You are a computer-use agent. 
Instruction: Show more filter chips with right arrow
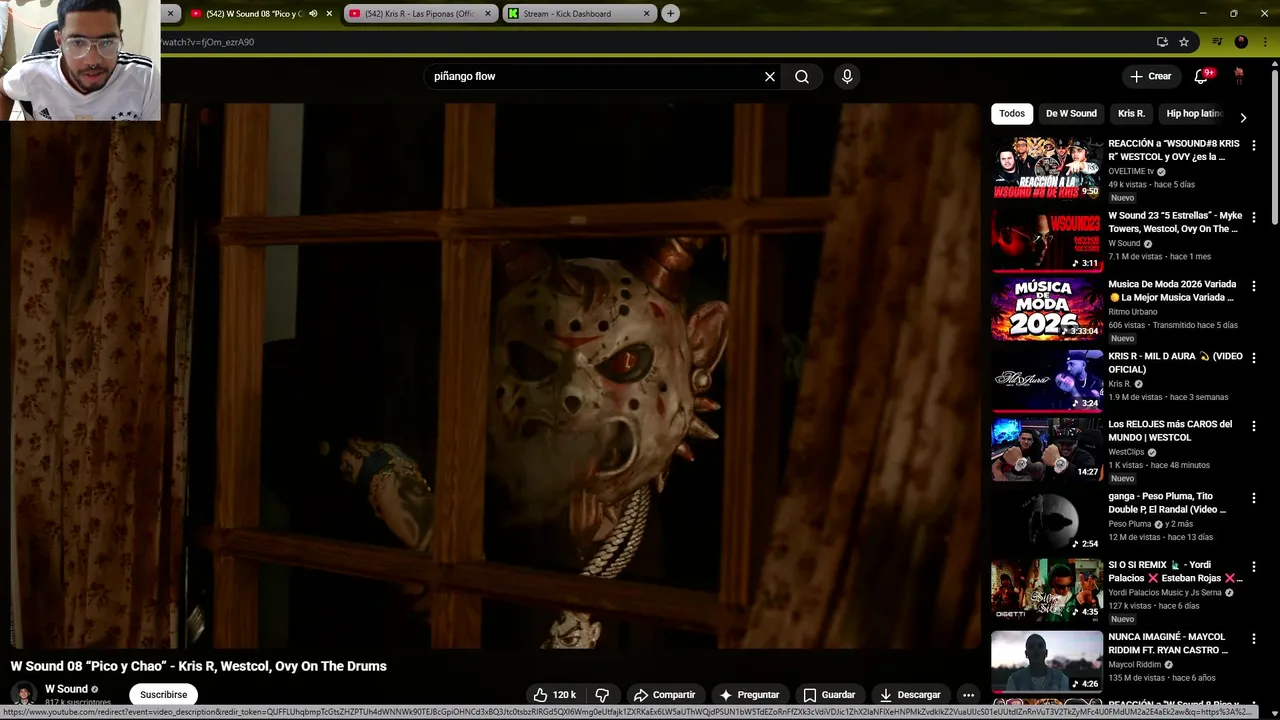[x=1243, y=117]
